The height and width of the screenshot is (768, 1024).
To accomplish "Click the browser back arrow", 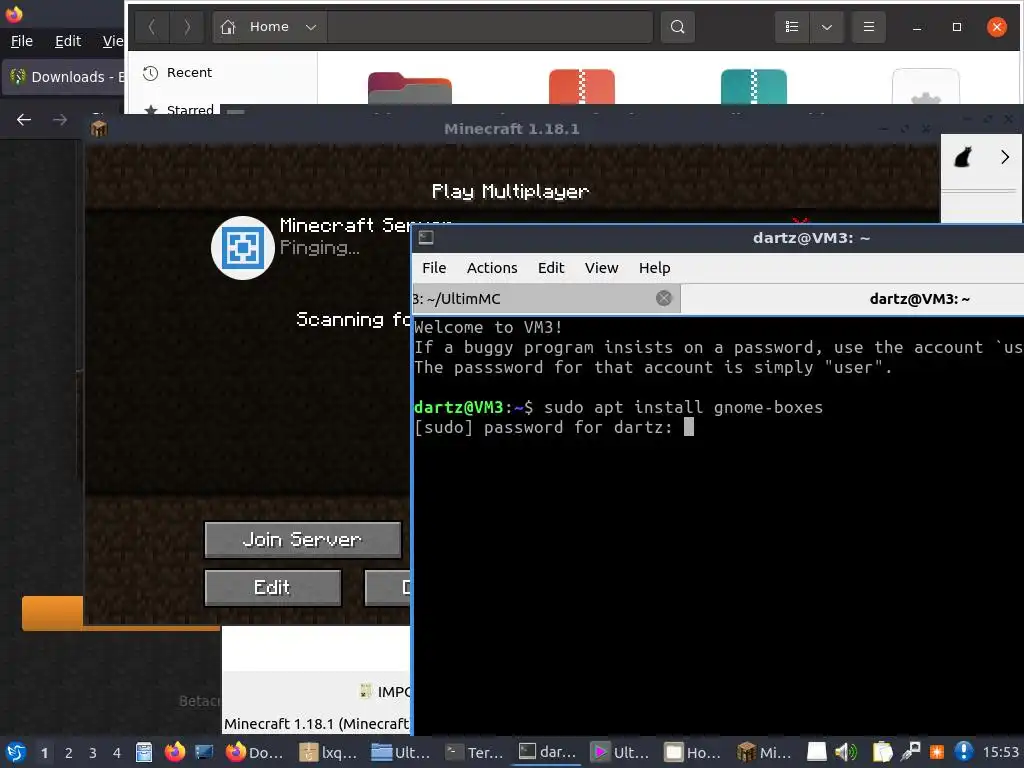I will [x=24, y=120].
